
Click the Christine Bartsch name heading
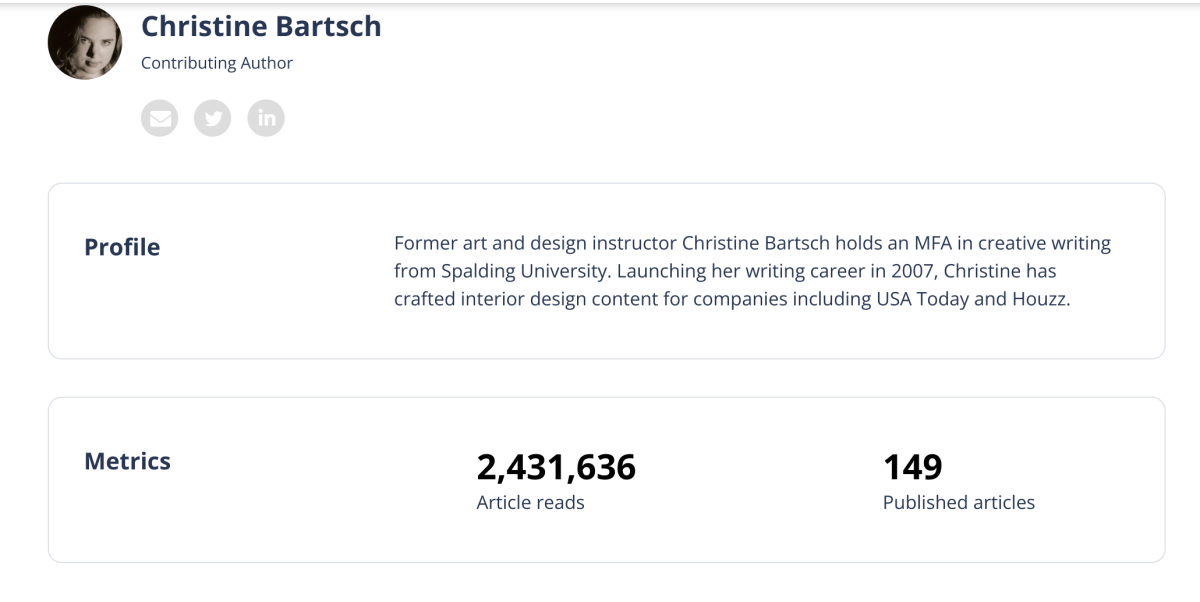click(x=261, y=26)
